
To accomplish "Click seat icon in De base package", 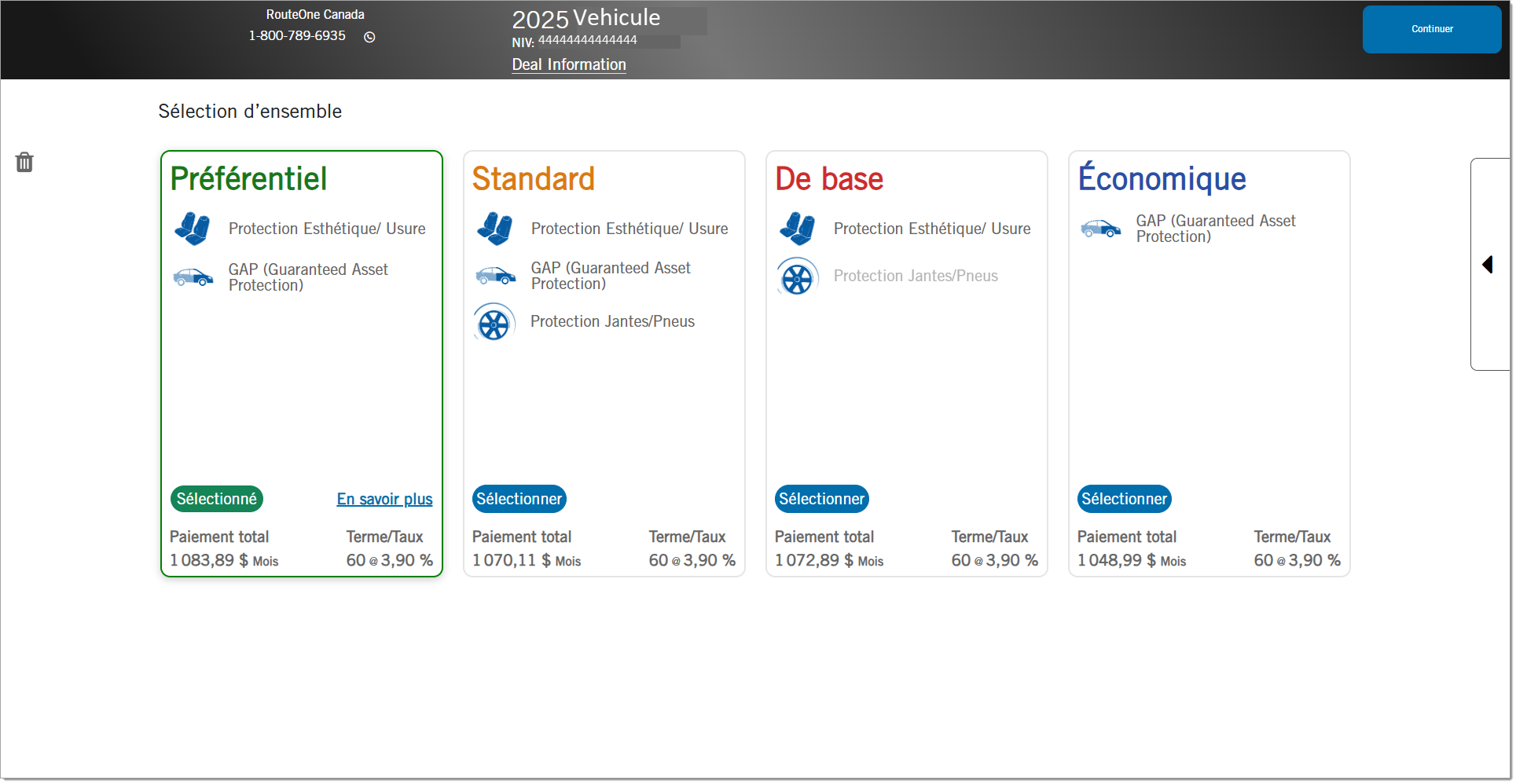I will point(797,229).
